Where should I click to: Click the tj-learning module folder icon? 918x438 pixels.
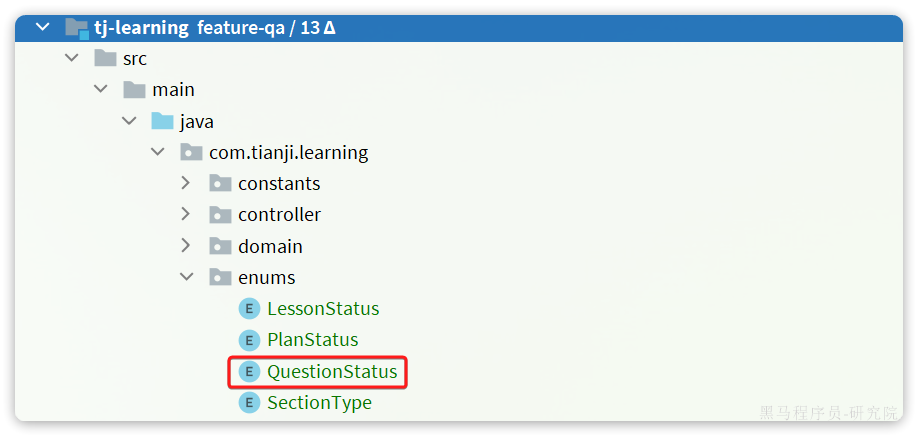(x=77, y=28)
